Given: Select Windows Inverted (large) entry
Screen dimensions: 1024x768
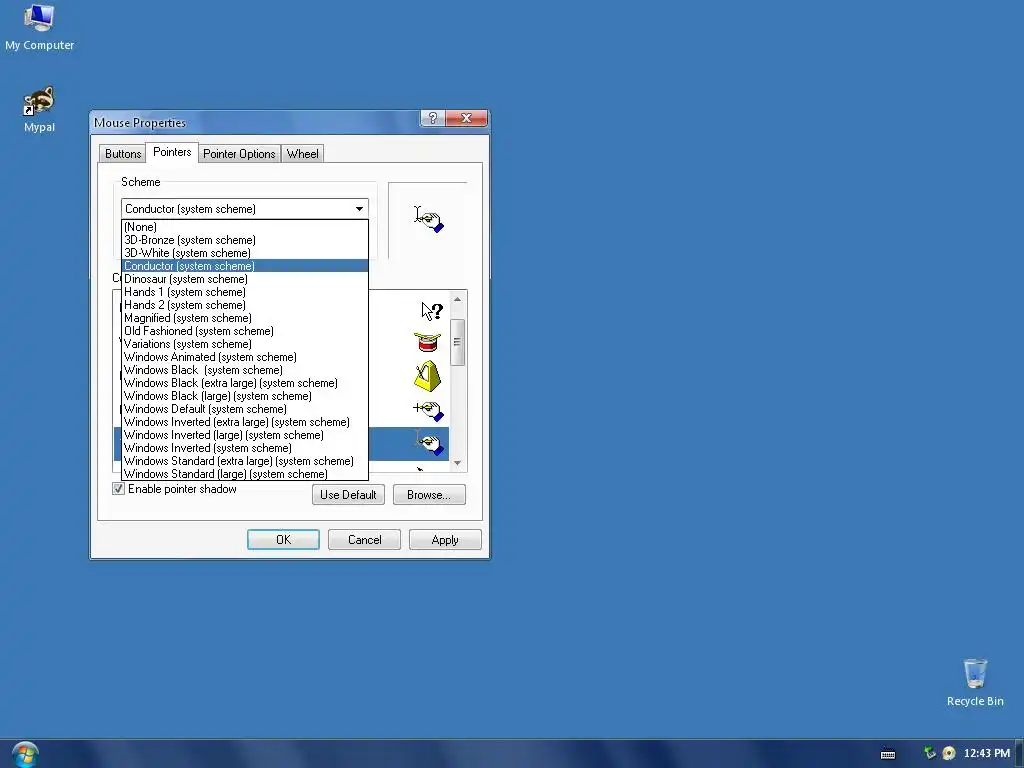Looking at the screenshot, I should click(245, 435).
